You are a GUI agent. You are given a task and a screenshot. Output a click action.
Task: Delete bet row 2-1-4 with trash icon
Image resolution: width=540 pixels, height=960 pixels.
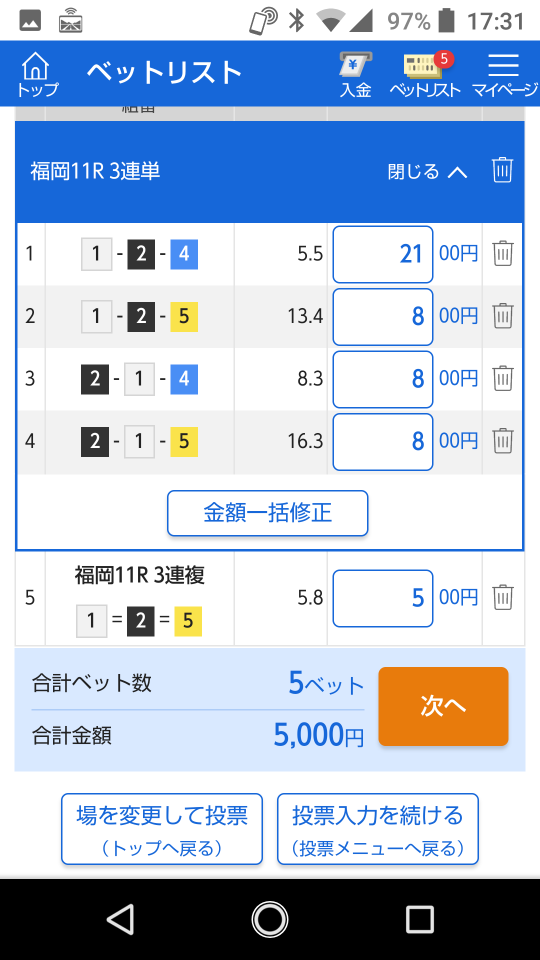coord(503,378)
